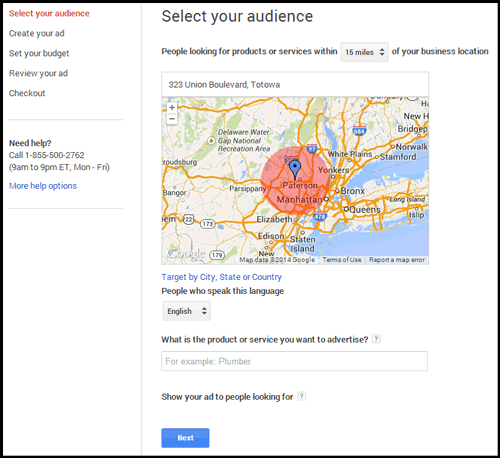Go to Create your ad step
This screenshot has height=458, width=500.
[x=37, y=33]
